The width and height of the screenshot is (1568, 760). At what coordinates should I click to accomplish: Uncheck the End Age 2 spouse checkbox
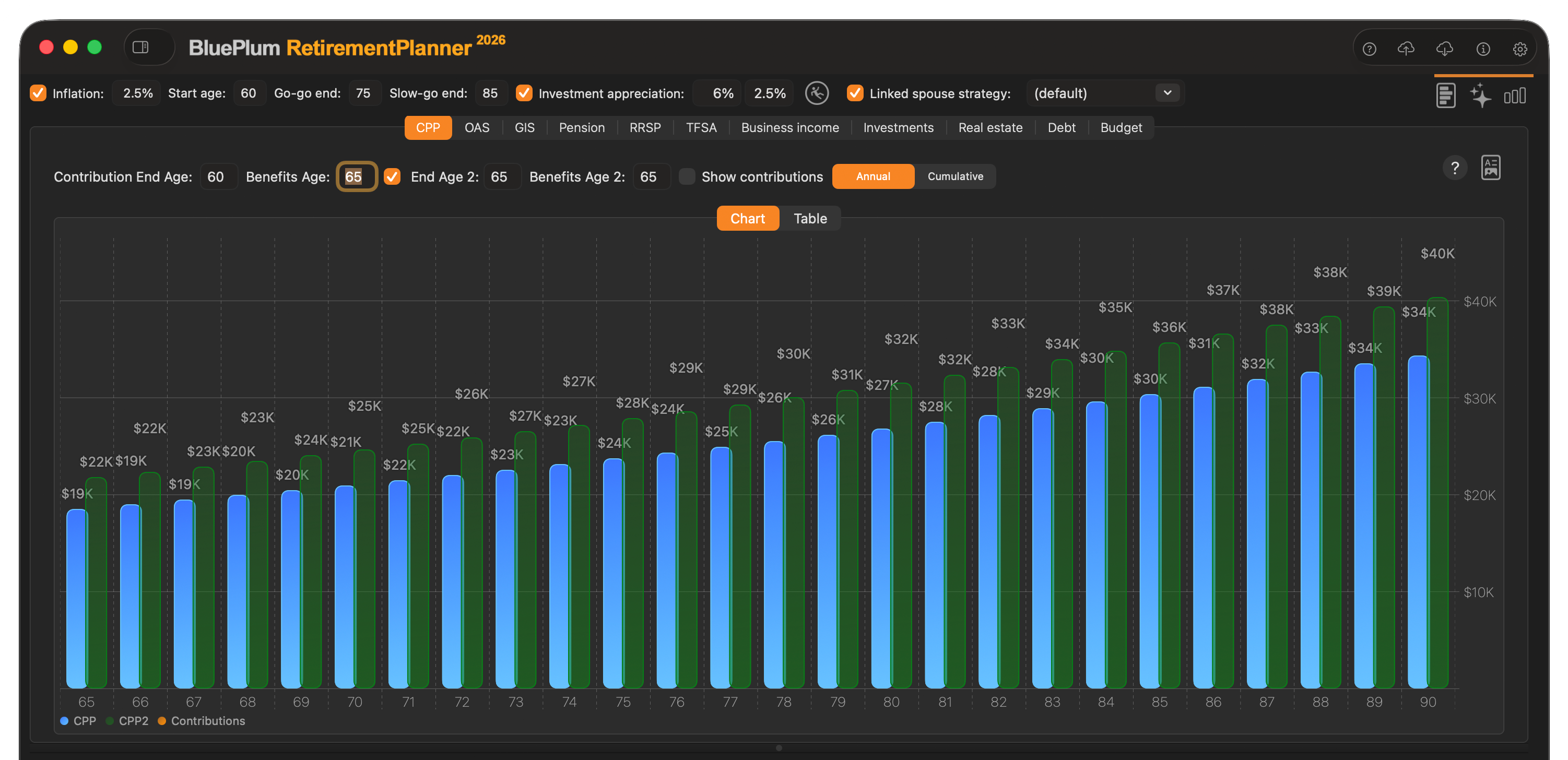(393, 176)
